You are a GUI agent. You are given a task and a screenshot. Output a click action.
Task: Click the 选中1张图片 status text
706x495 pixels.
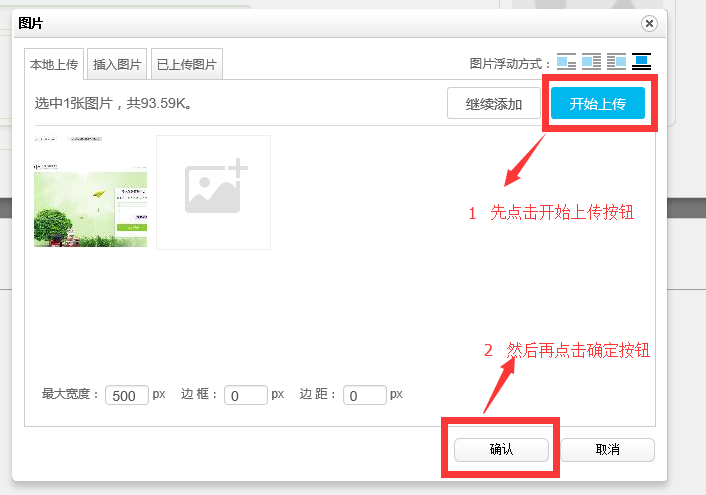click(x=113, y=103)
